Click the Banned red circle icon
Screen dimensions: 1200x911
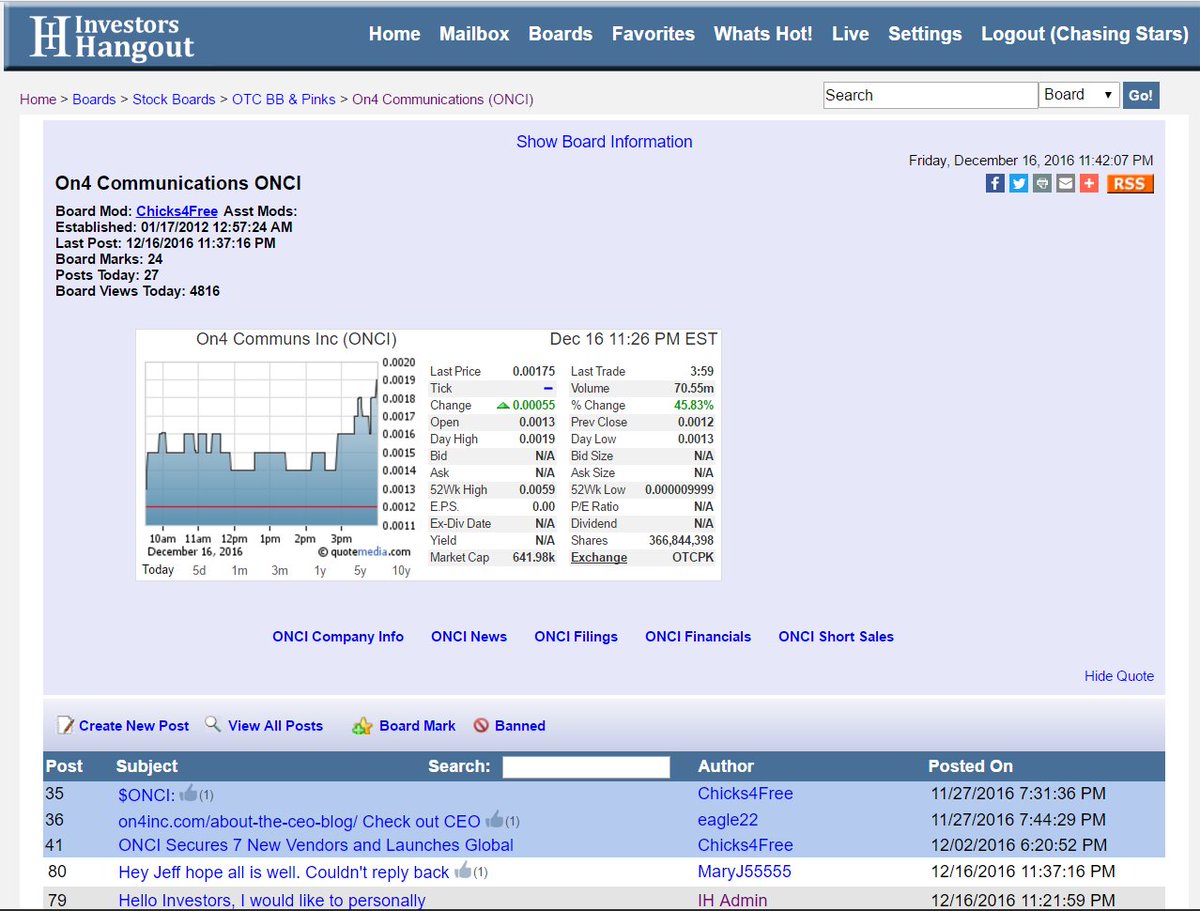(481, 726)
